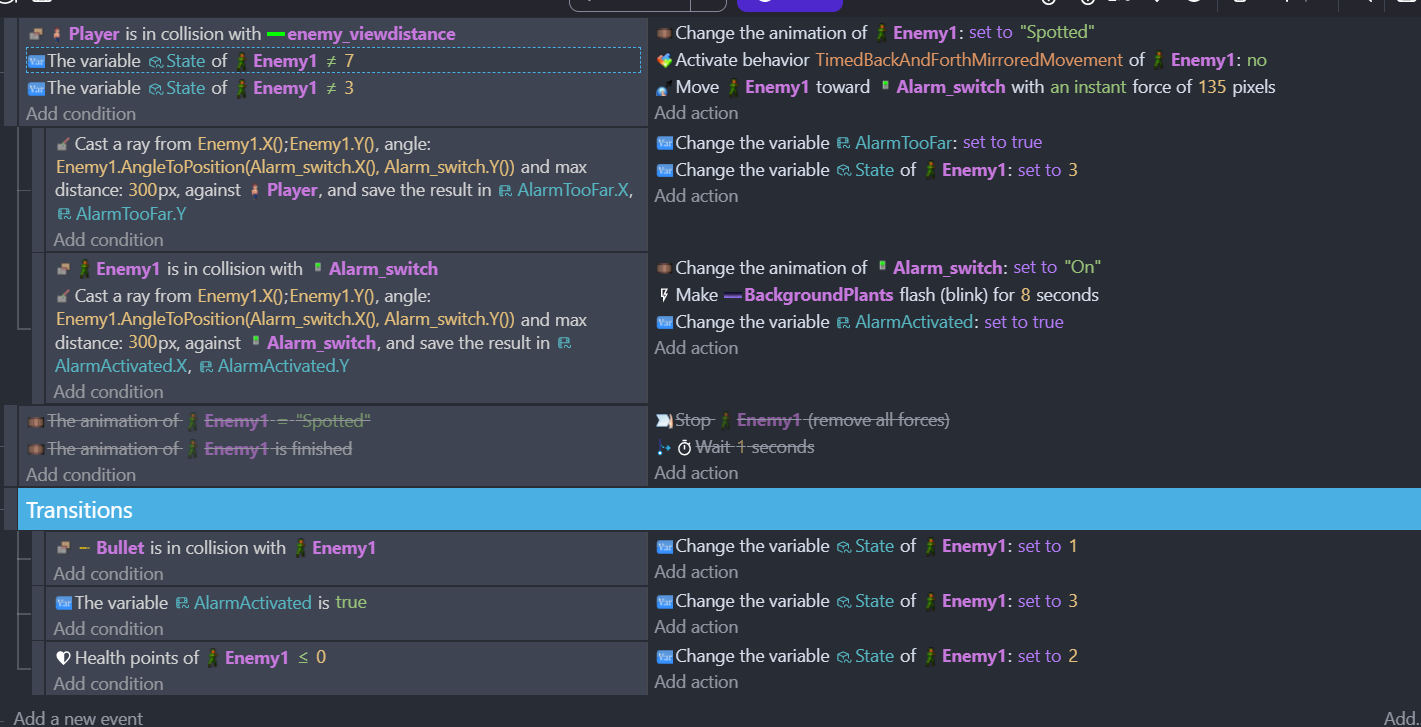
Task: Click the Bullet object icon in collision condition
Action: (84, 548)
